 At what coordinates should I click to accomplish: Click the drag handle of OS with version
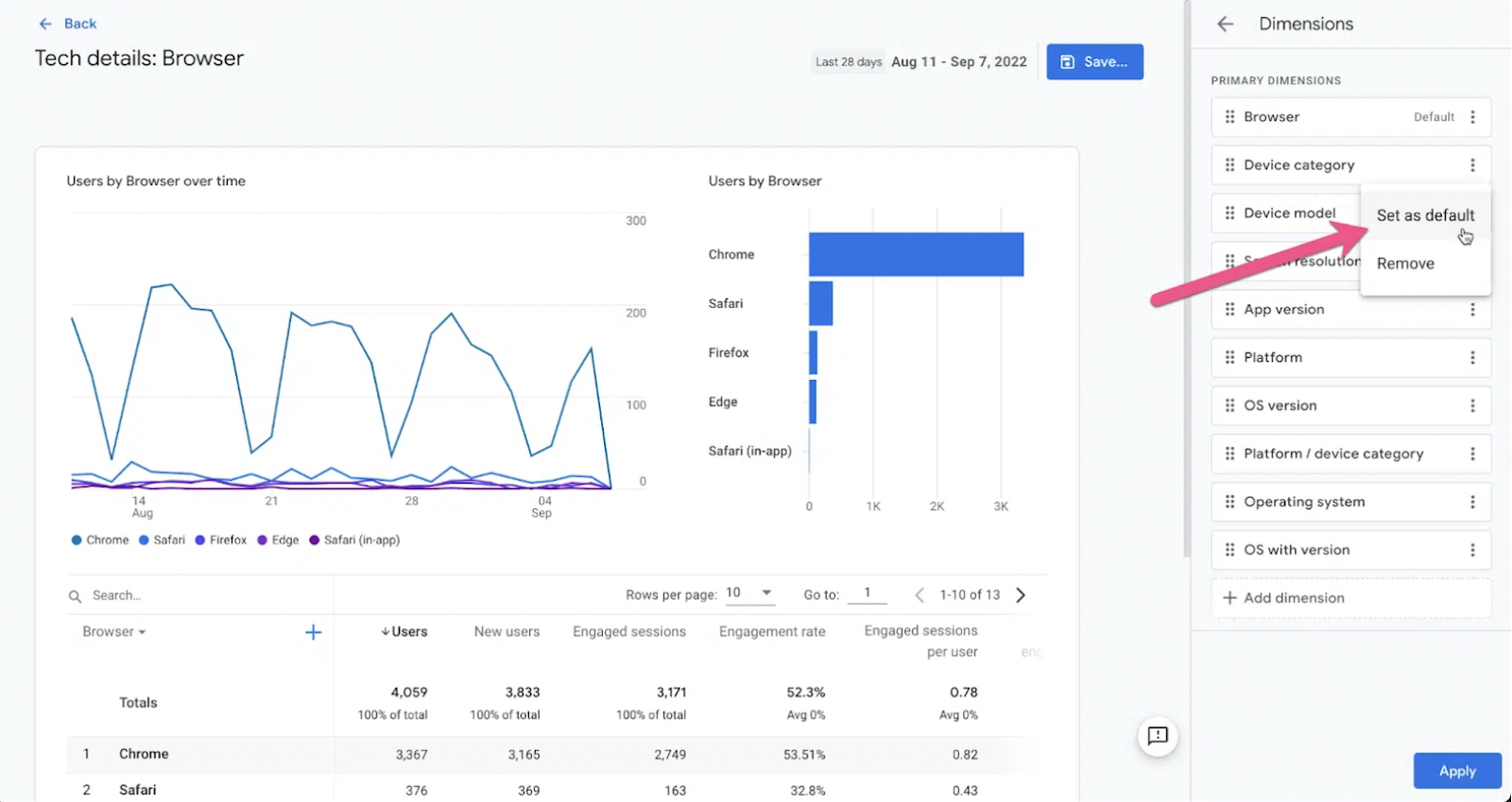(1229, 550)
